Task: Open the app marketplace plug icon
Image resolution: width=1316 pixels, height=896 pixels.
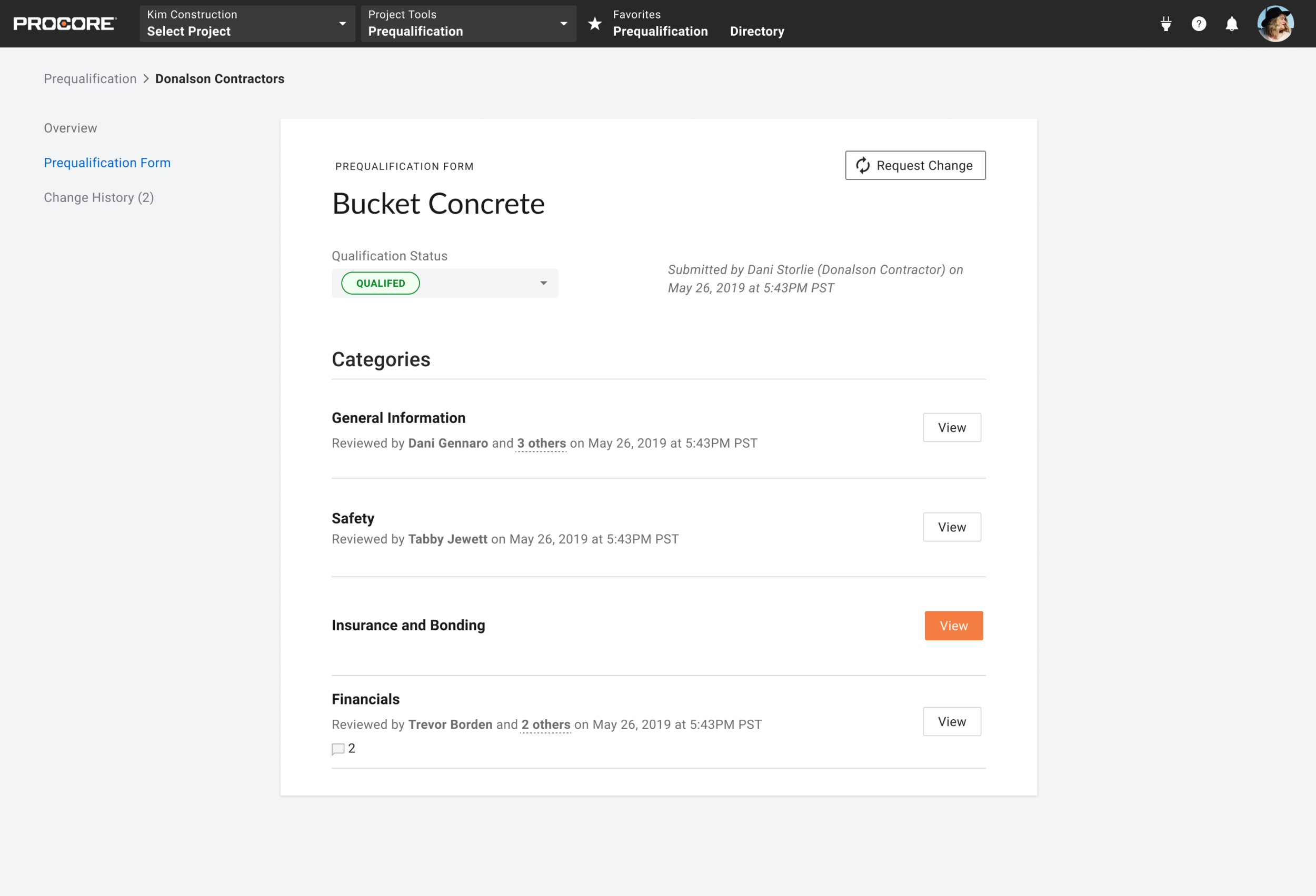Action: click(1165, 24)
